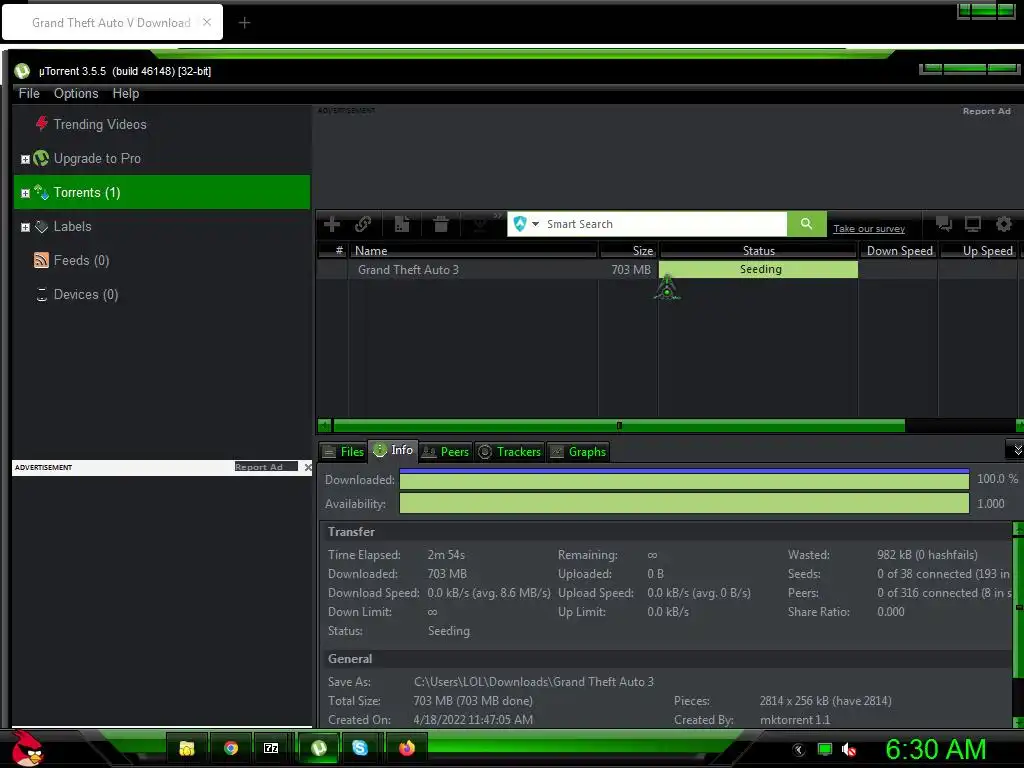1024x768 pixels.
Task: Select Upgrade to Pro in the sidebar
Action: coord(97,158)
